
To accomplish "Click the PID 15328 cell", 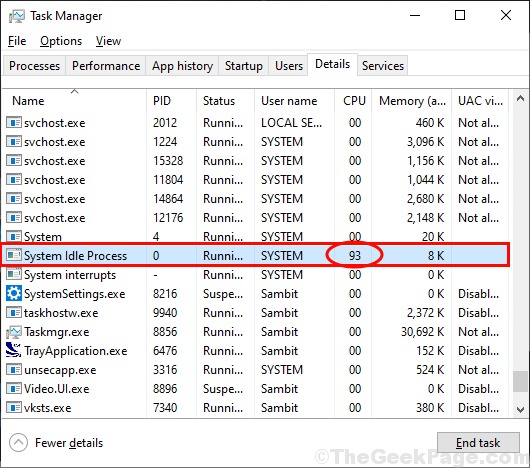I will (168, 161).
